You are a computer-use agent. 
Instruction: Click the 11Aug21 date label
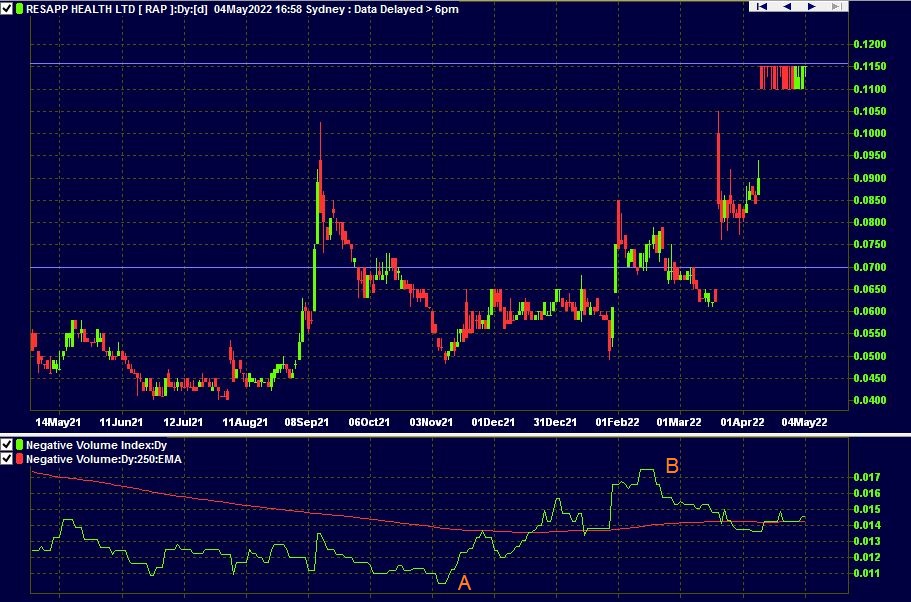tap(245, 422)
